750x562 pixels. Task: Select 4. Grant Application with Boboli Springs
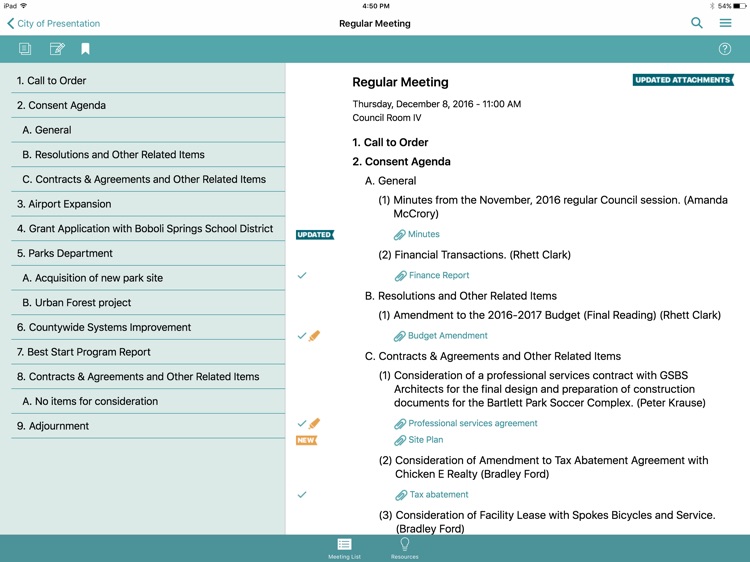148,229
